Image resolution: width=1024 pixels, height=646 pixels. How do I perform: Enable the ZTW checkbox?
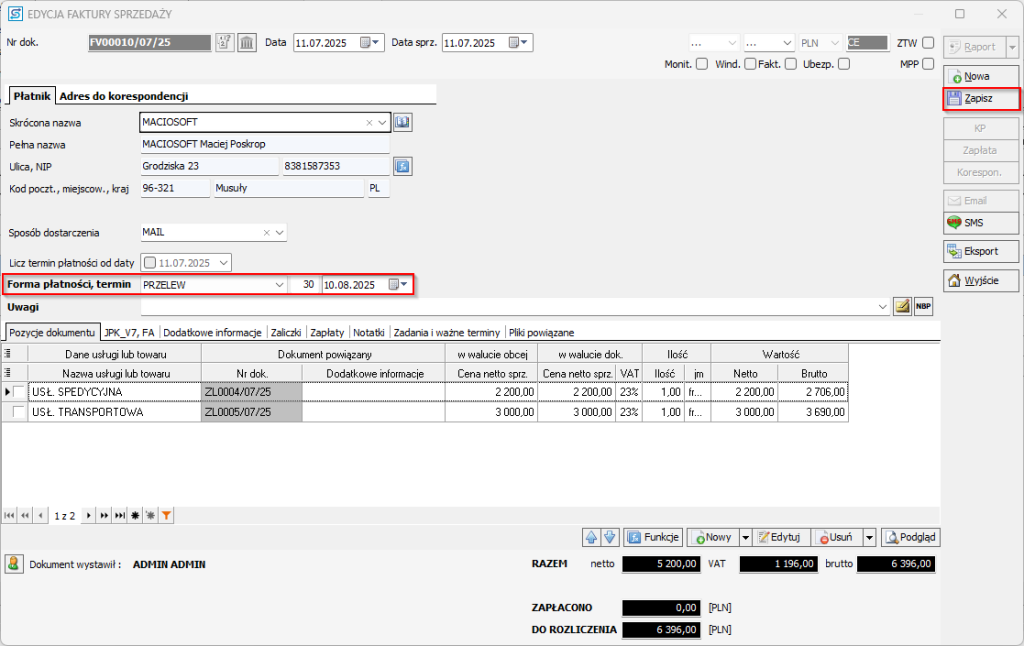(x=928, y=43)
